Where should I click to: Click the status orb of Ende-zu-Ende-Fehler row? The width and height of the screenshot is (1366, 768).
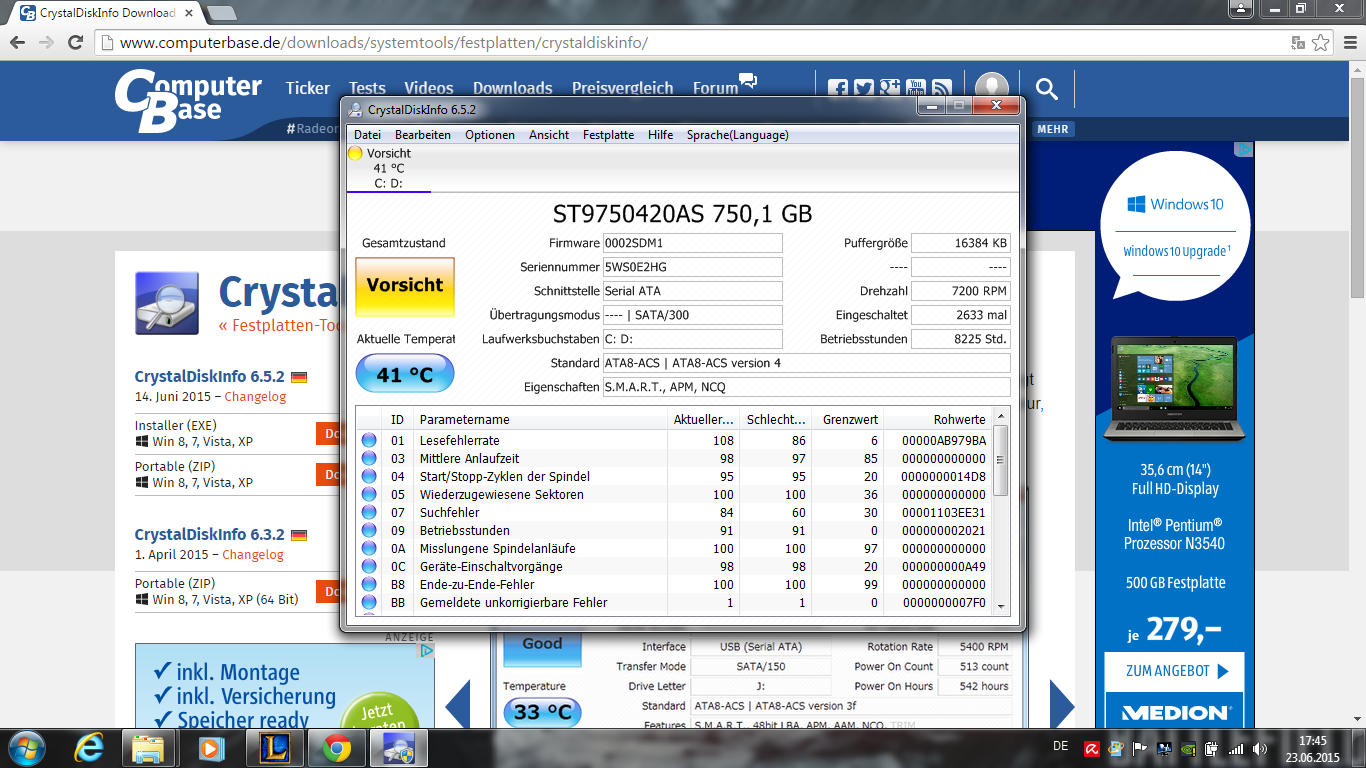click(x=369, y=585)
